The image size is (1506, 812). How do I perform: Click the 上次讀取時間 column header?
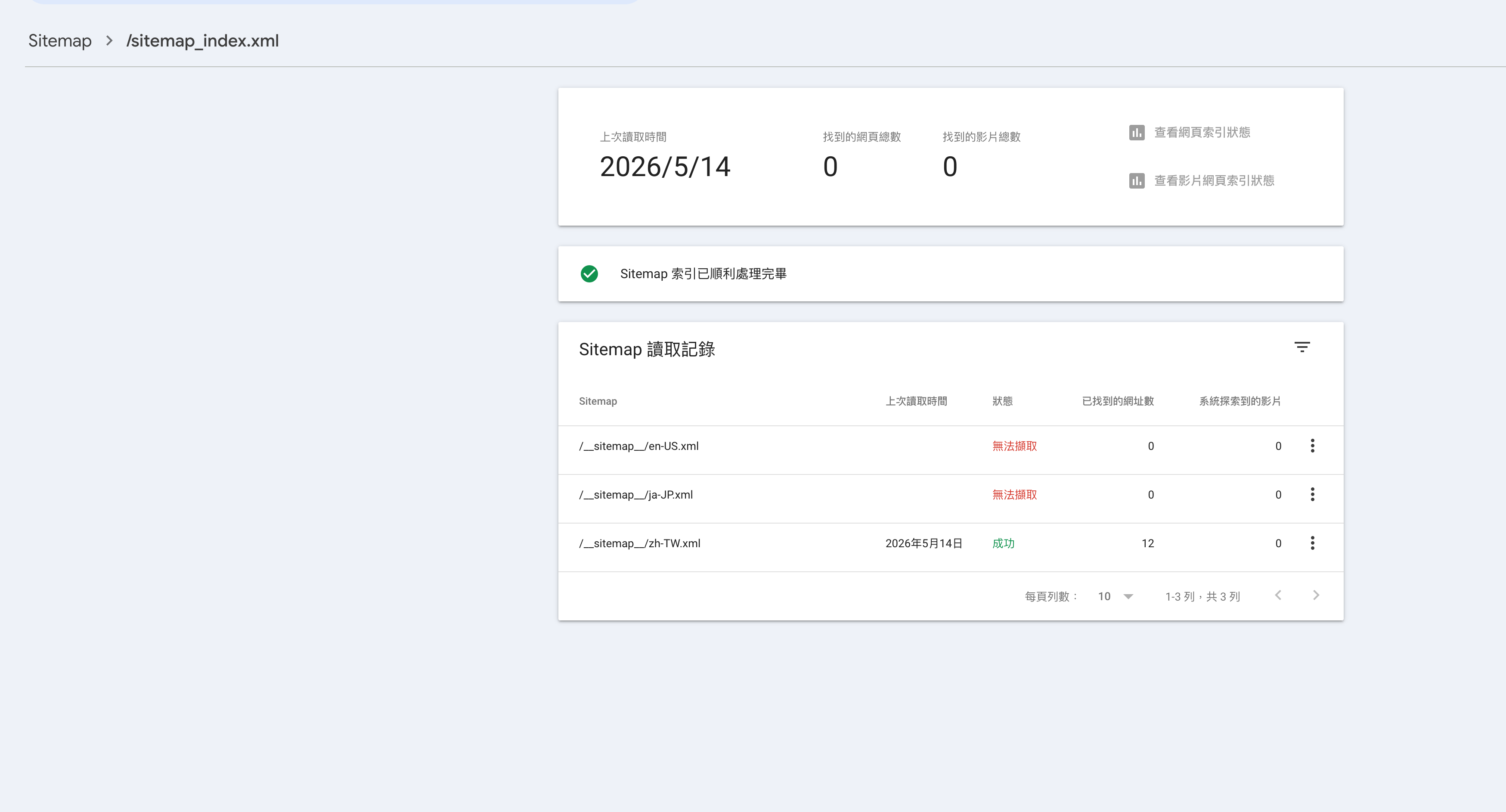click(x=916, y=401)
